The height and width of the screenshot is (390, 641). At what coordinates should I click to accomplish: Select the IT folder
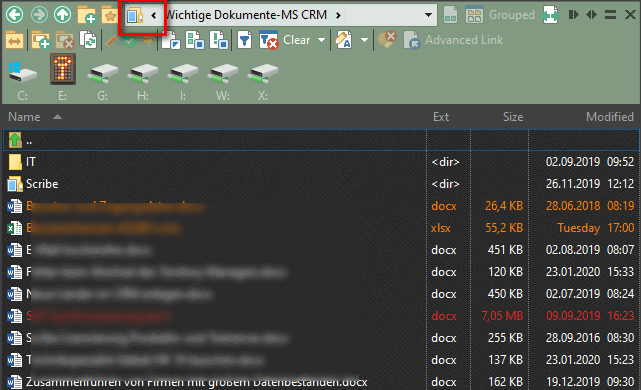321,162
